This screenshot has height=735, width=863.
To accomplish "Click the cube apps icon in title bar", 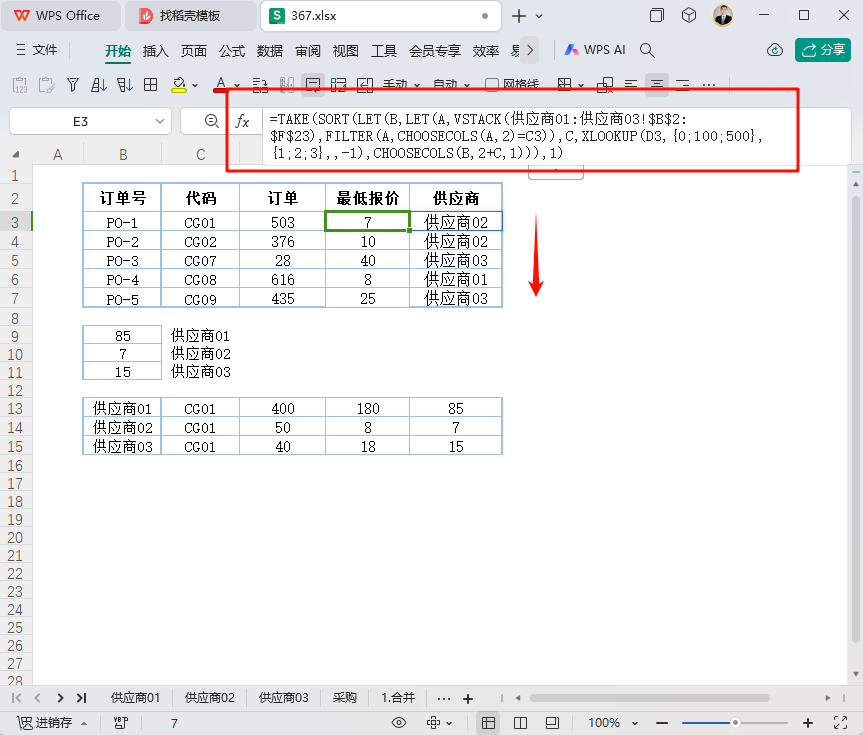I will click(689, 15).
